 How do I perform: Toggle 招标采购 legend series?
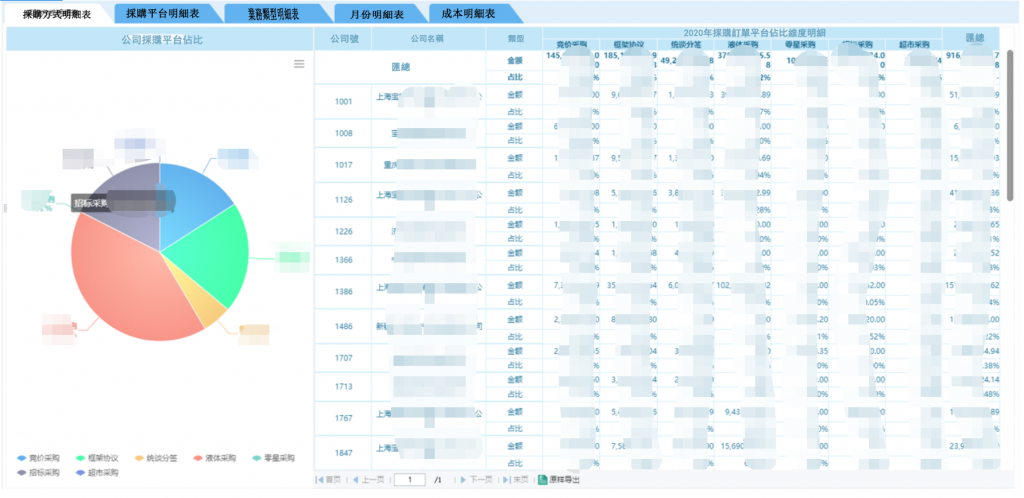pyautogui.click(x=38, y=473)
